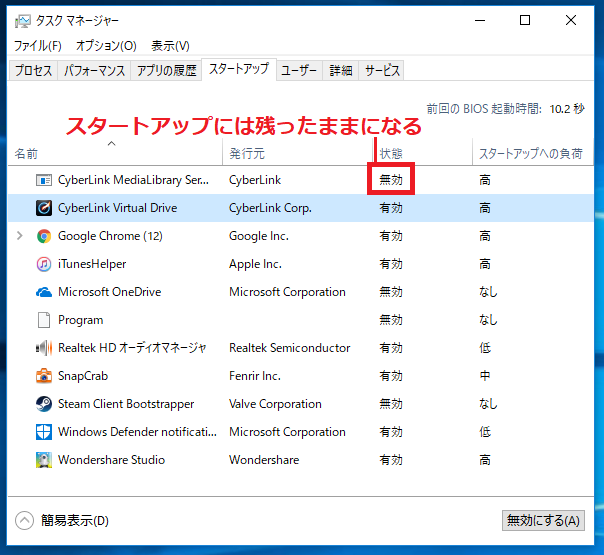Click 無効 status of CyberLink MediaLibrary row
Screen dimensions: 604x555
point(391,180)
